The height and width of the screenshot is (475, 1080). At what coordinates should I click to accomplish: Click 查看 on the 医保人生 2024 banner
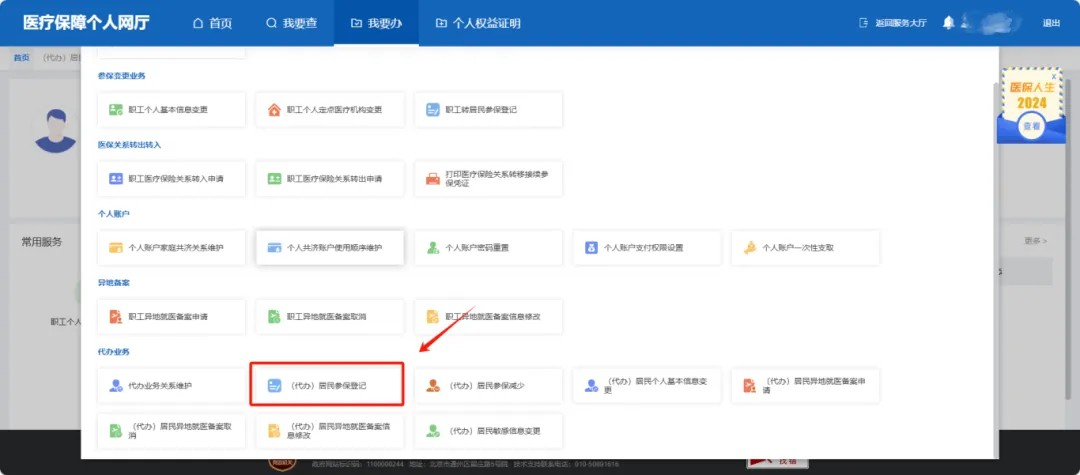point(1031,127)
